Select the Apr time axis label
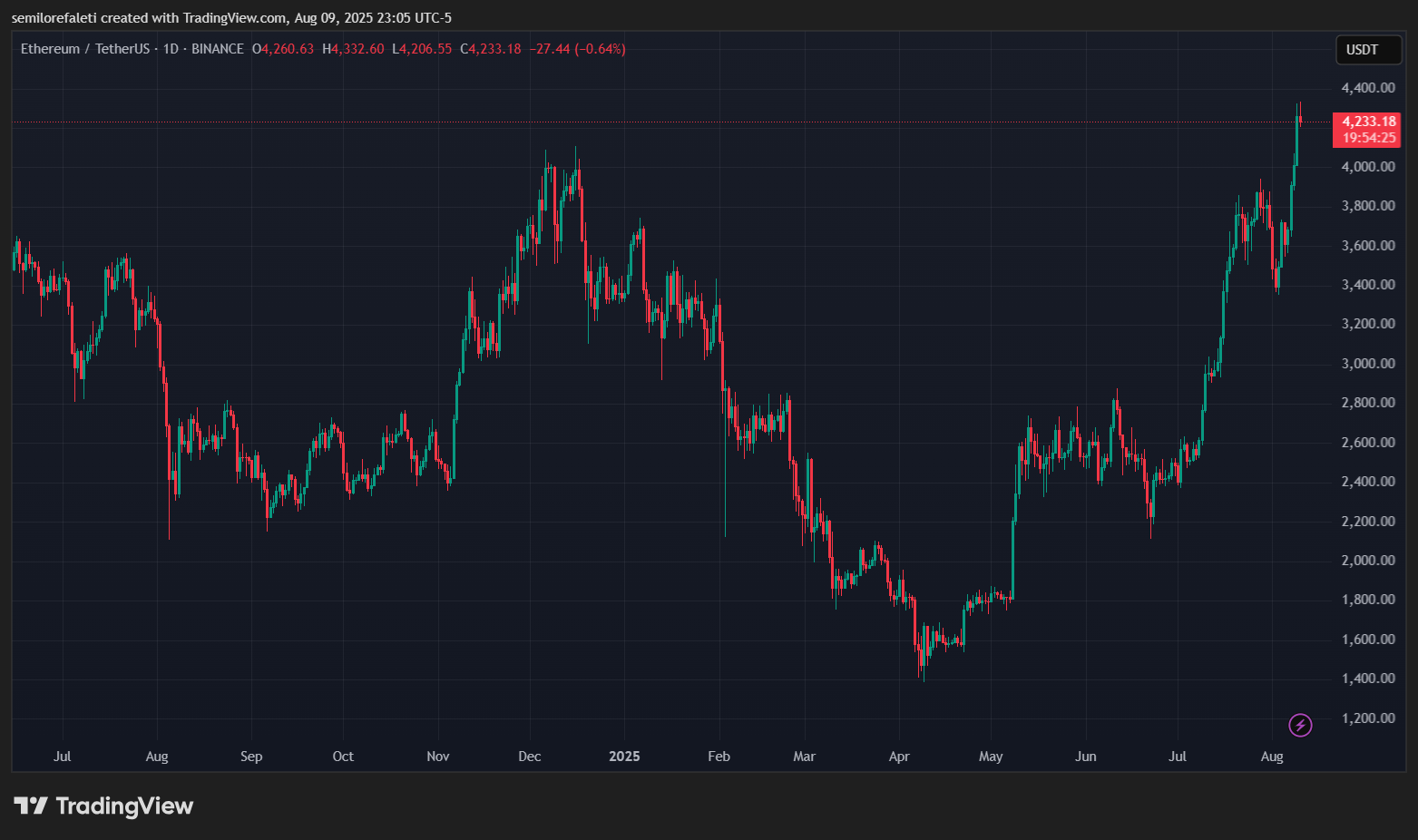The height and width of the screenshot is (840, 1418). 899,757
